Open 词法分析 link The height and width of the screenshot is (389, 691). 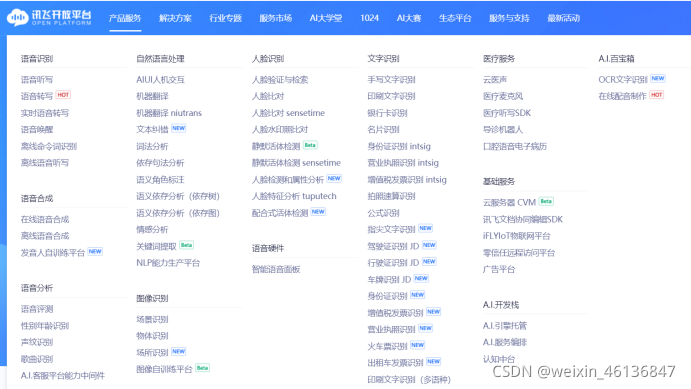click(152, 146)
